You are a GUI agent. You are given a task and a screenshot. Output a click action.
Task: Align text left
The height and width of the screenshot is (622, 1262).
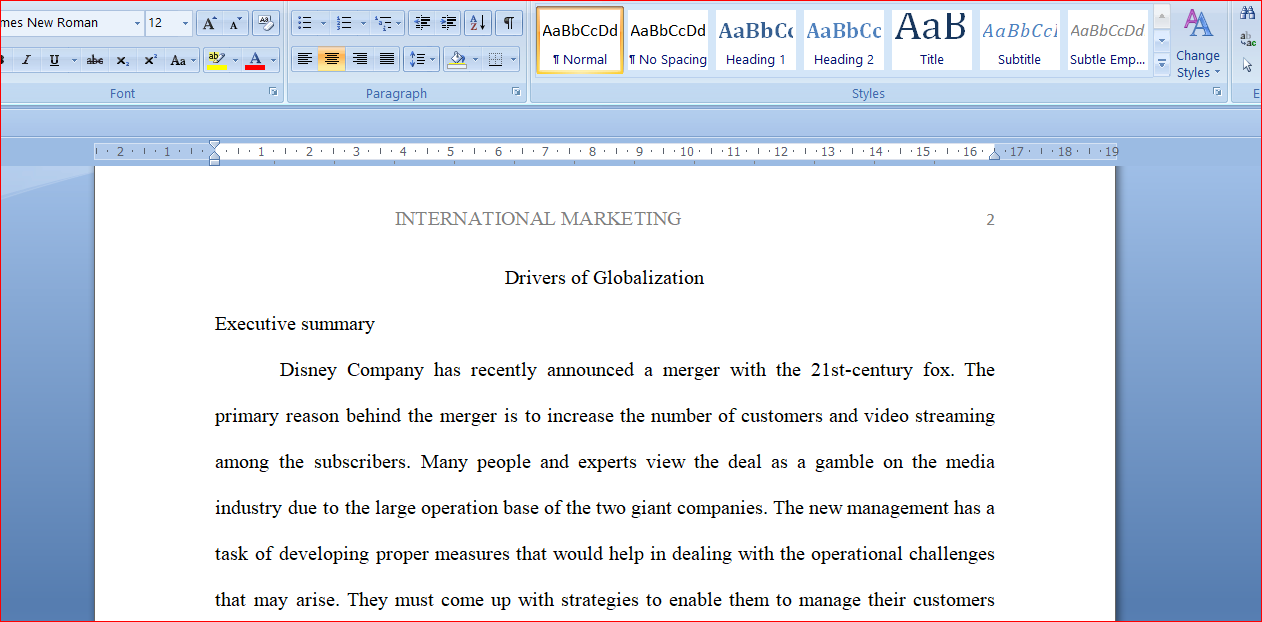click(x=305, y=60)
